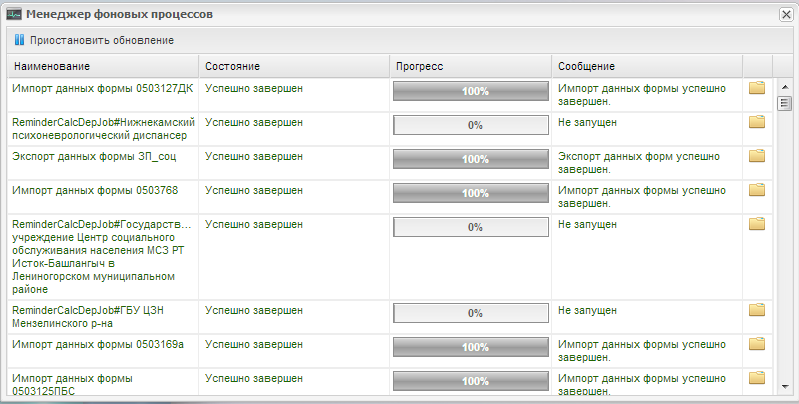Select ReminderCalcDepJob#Государств... Исток-Башлангыч name
The height and width of the screenshot is (404, 799).
click(x=102, y=257)
